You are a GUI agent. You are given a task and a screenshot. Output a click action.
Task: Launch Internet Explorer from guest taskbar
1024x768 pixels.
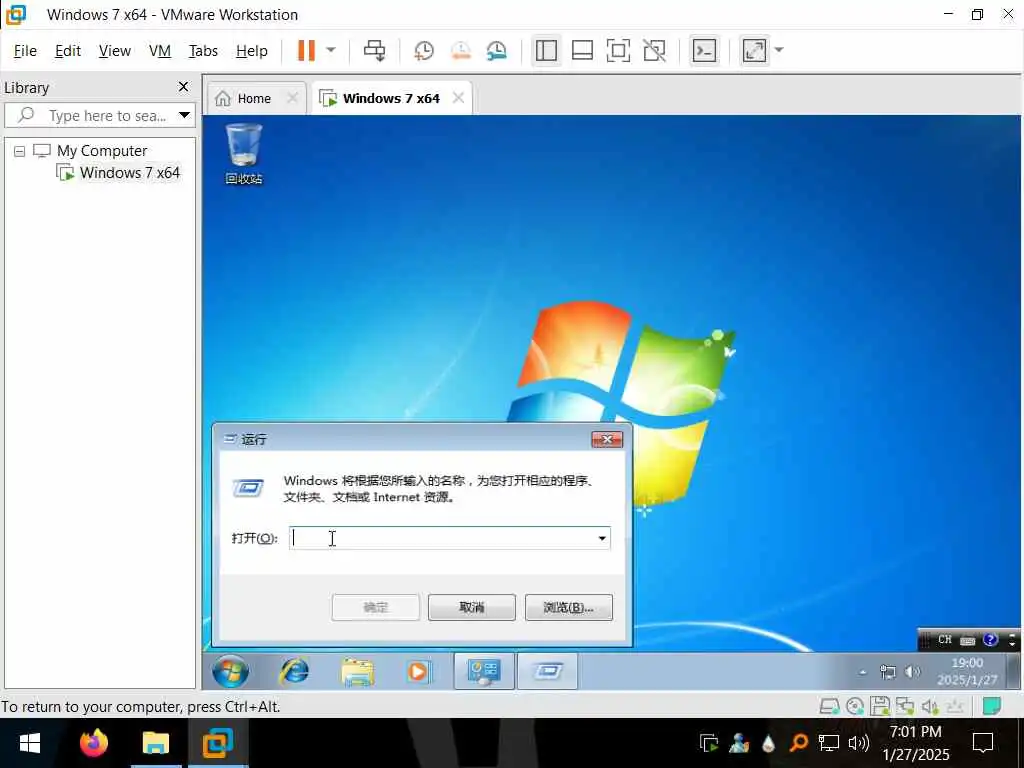pos(294,671)
